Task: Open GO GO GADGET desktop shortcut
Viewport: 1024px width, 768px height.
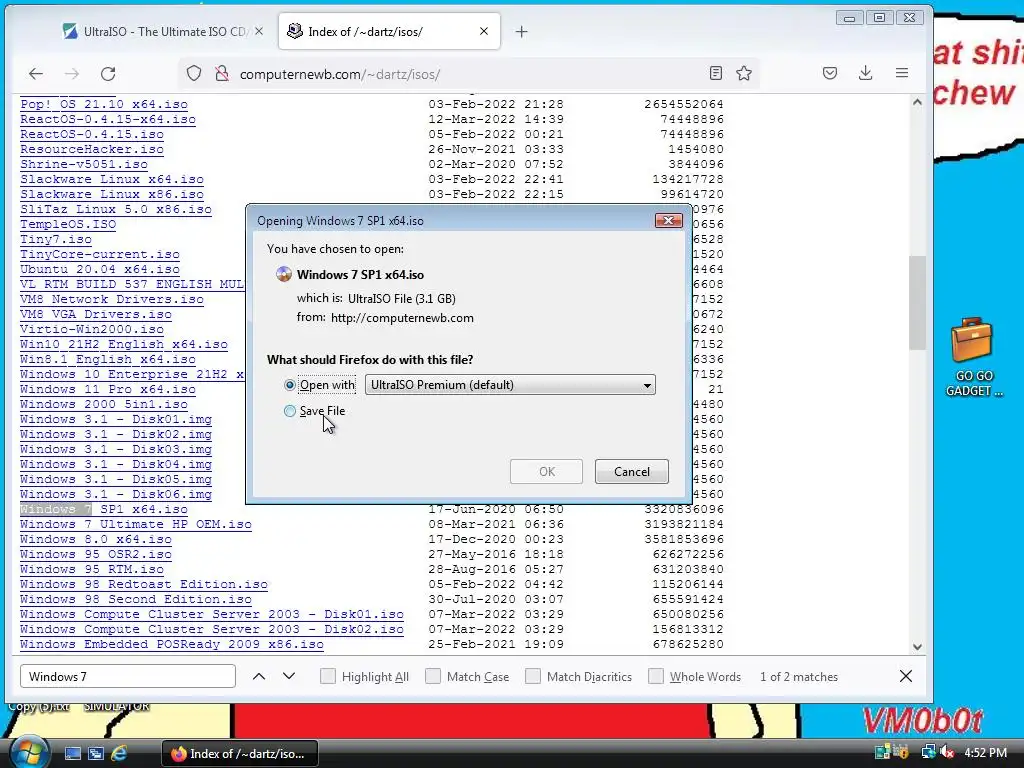Action: [x=973, y=357]
